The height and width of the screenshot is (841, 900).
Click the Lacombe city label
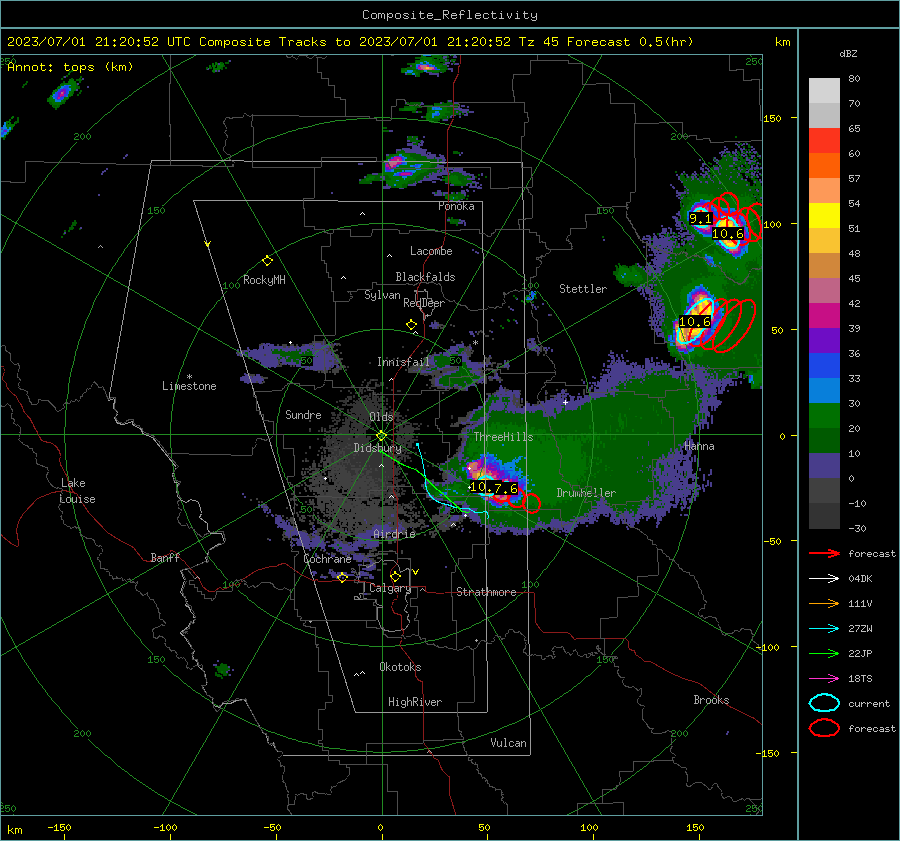click(431, 251)
